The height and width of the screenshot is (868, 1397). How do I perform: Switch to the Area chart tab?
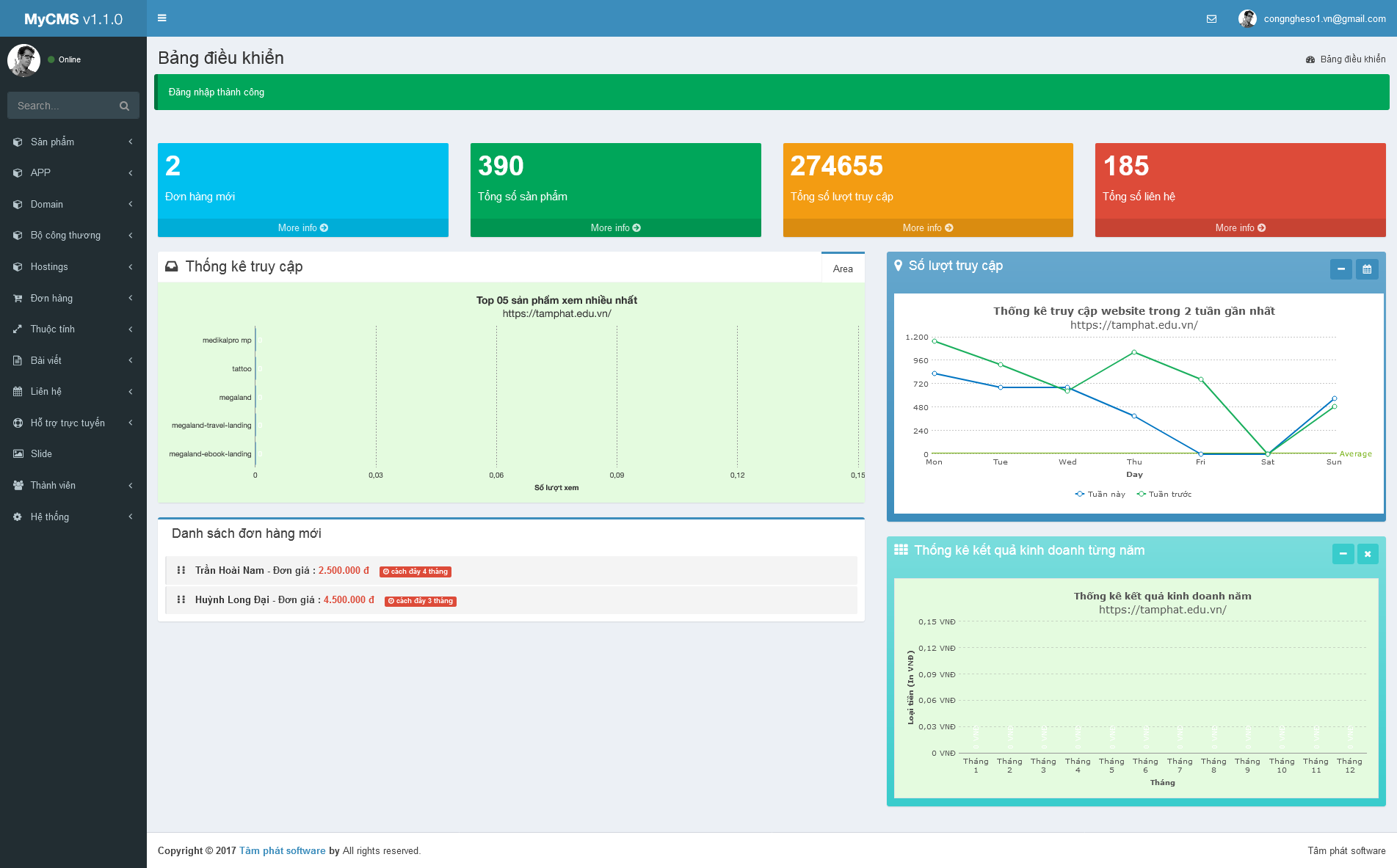(x=843, y=269)
